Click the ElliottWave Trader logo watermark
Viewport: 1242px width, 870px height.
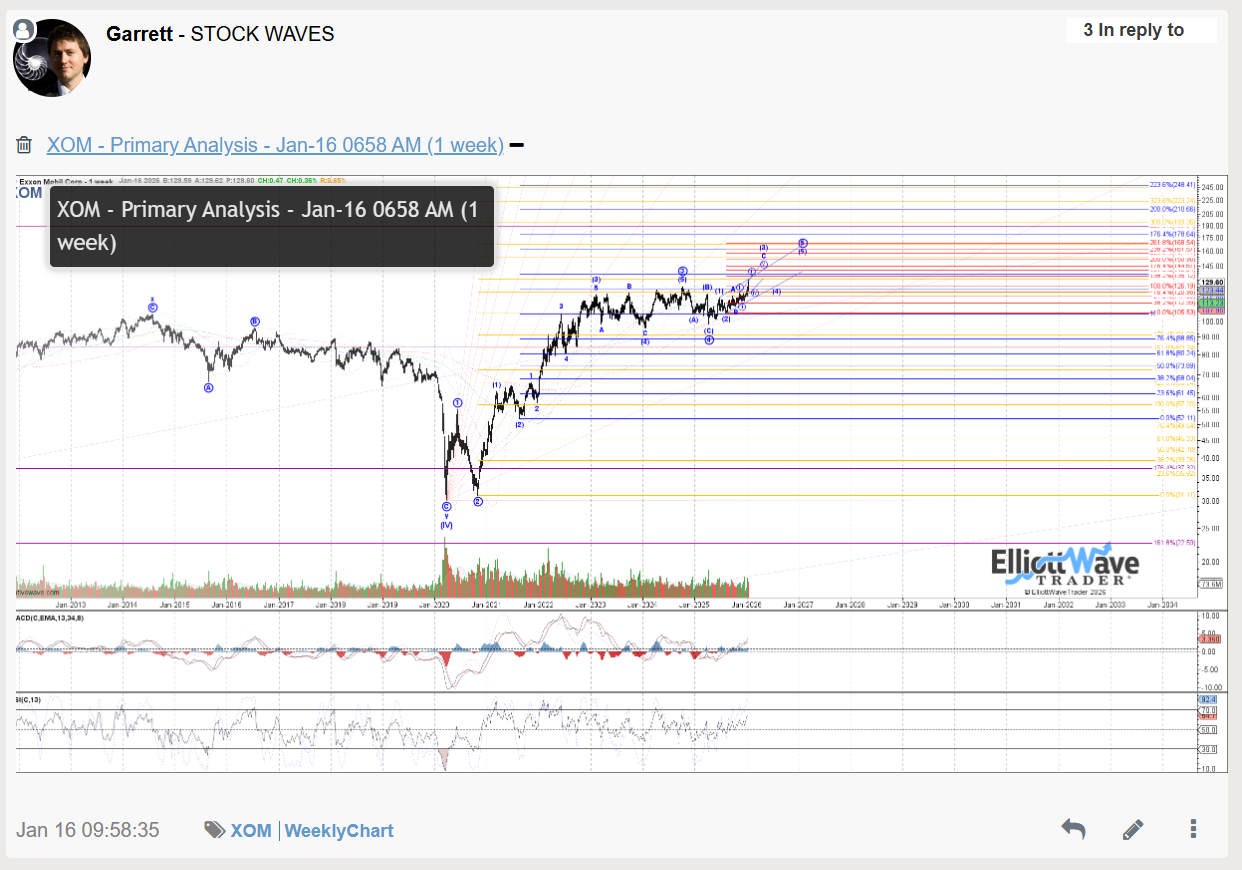click(x=1064, y=567)
